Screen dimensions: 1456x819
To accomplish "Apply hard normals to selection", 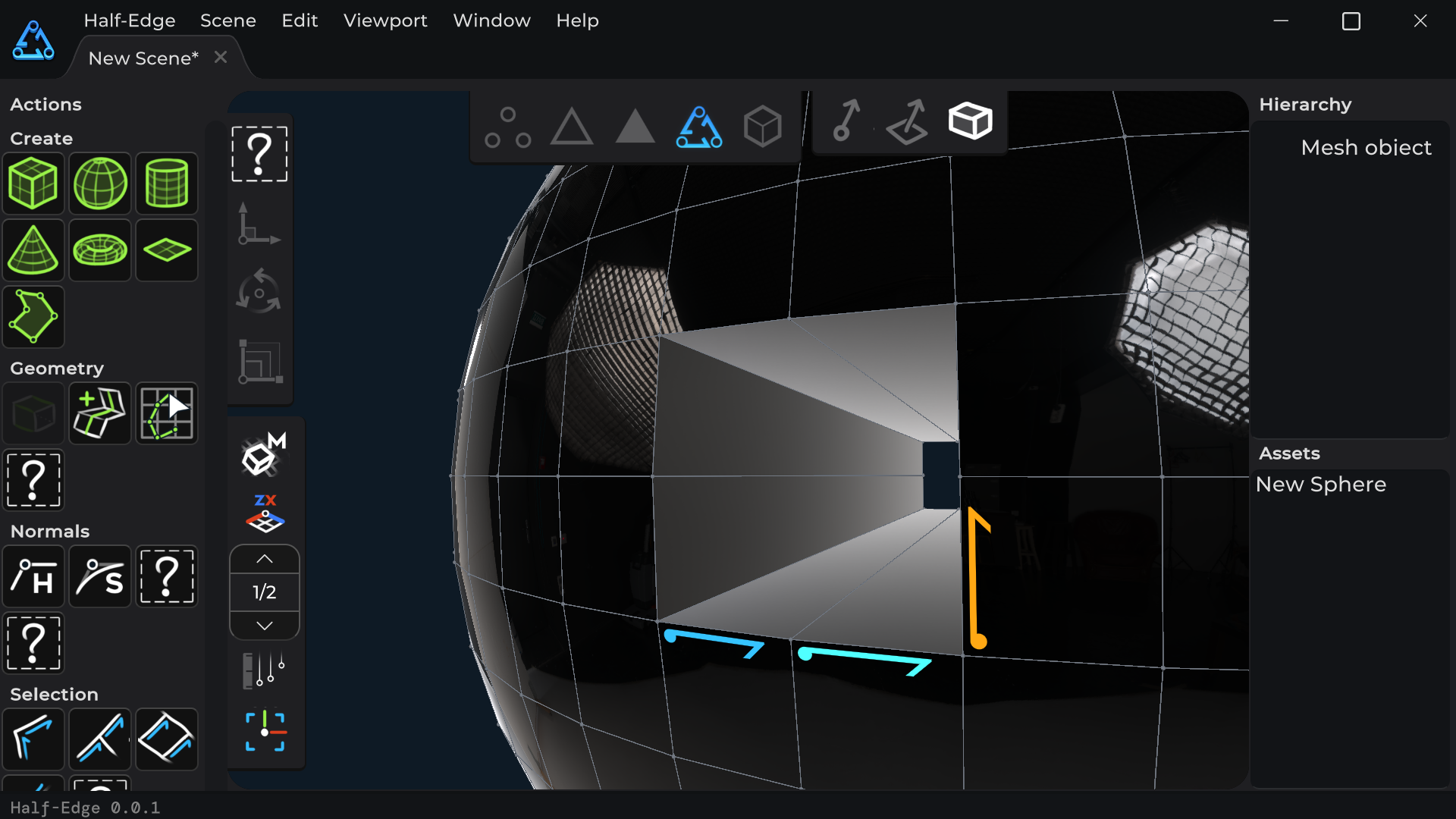I will [x=33, y=577].
